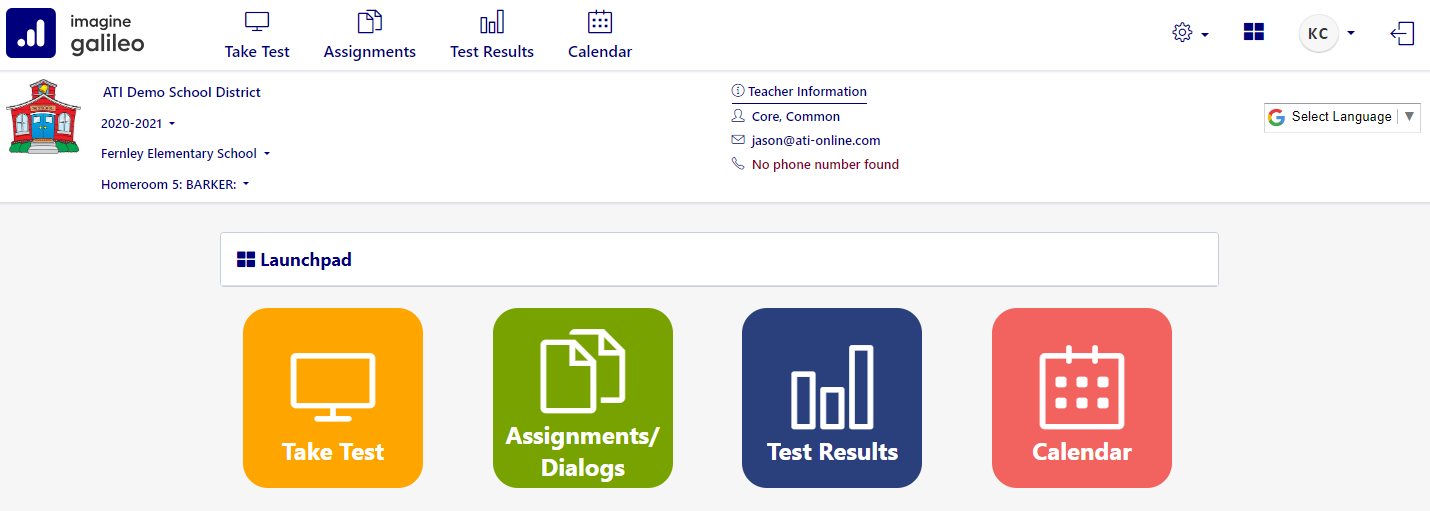The width and height of the screenshot is (1430, 511).
Task: Click the Teacher Information heading
Action: 806,92
